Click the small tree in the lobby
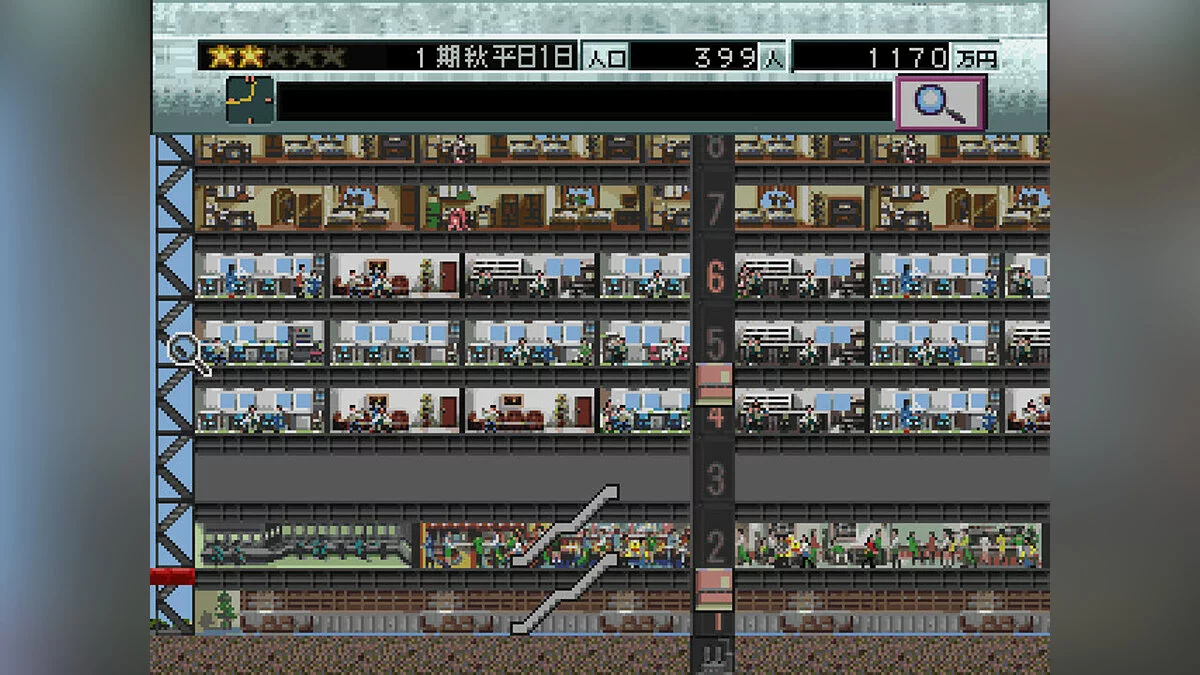1200x675 pixels. tap(227, 611)
